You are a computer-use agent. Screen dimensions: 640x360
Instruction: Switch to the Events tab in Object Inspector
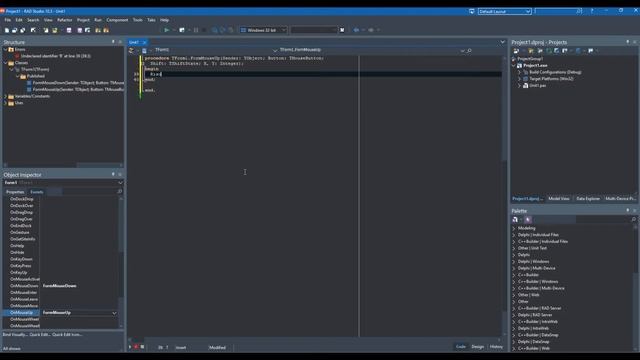(37, 192)
